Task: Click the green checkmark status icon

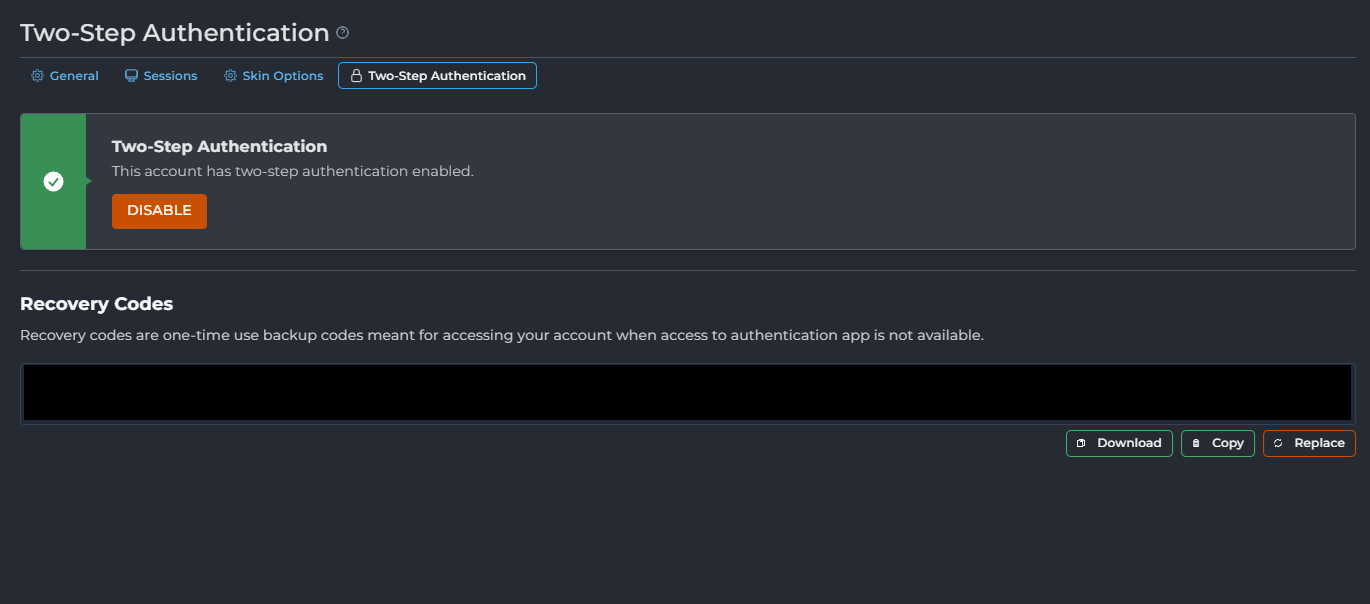Action: [x=54, y=182]
